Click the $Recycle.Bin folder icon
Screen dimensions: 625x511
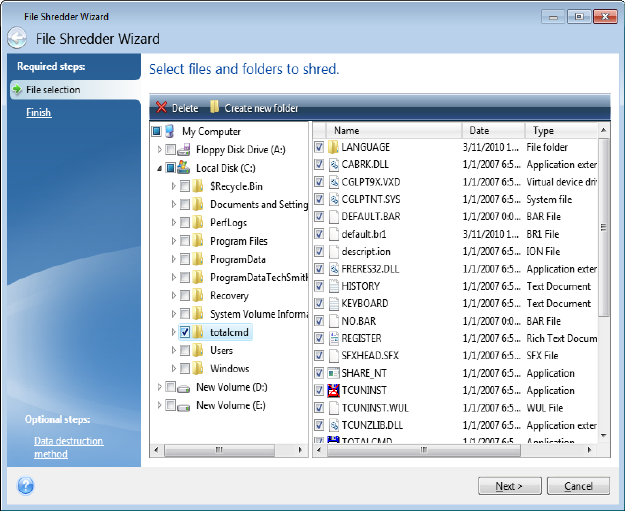pyautogui.click(x=198, y=186)
